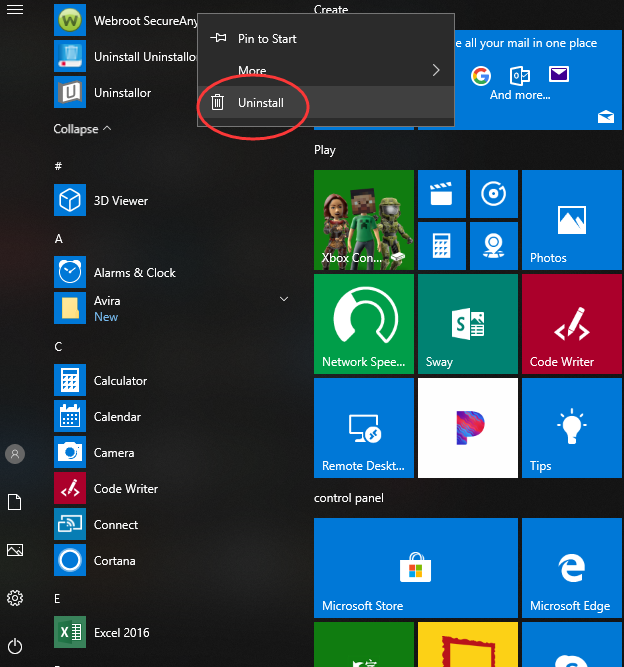Viewport: 624px width, 667px height.
Task: Click the control panel group header
Action: [349, 498]
